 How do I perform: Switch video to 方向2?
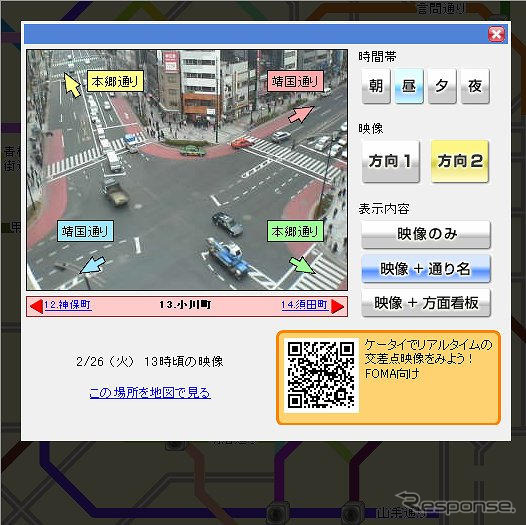(x=460, y=161)
